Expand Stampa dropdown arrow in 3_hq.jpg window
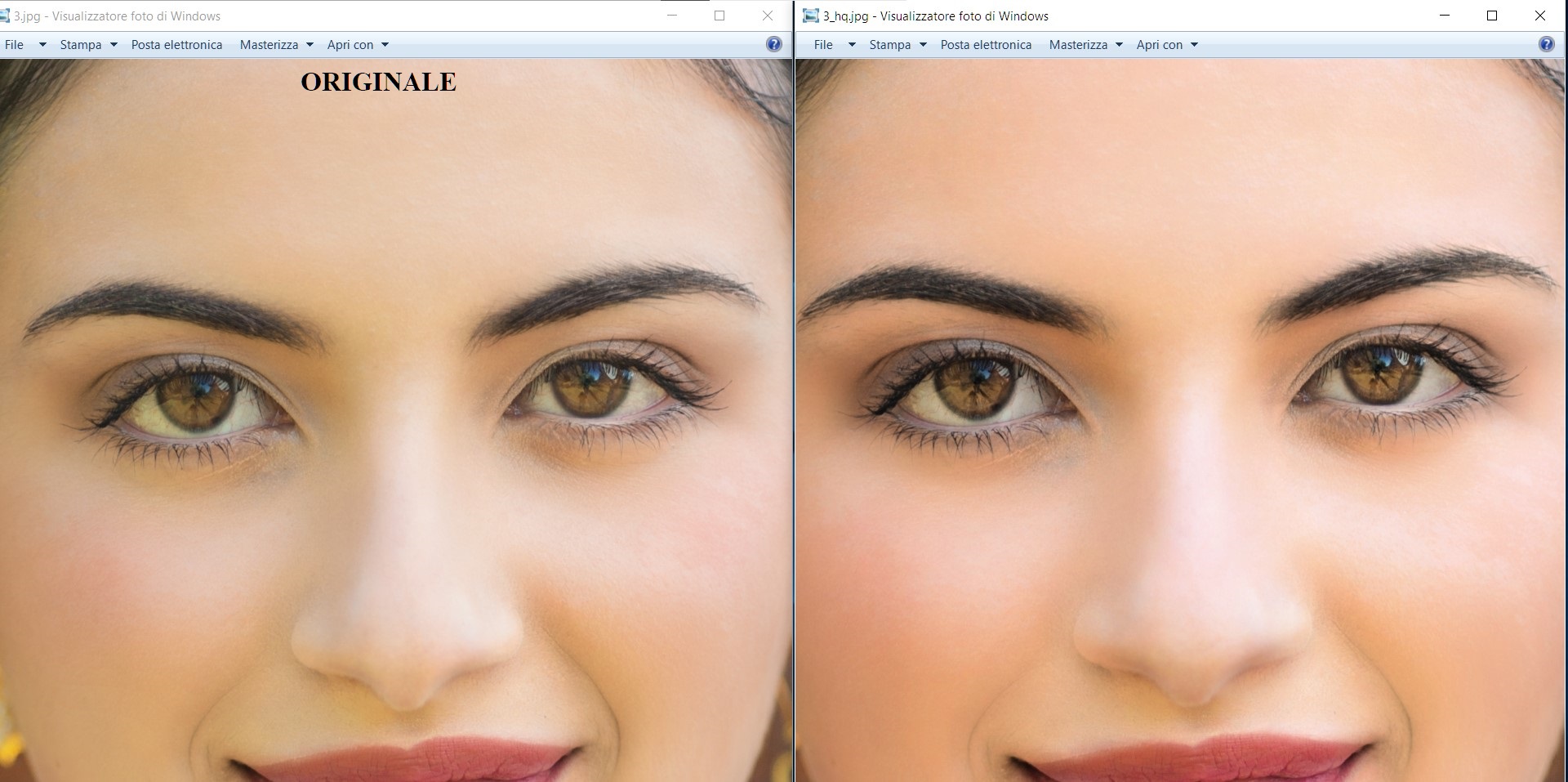The height and width of the screenshot is (782, 1568). 923,45
